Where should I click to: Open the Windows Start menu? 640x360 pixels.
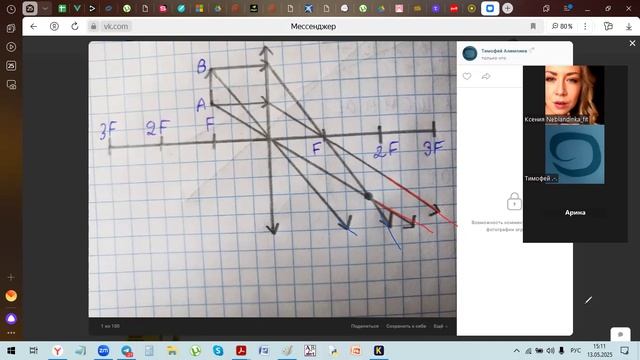[x=11, y=351]
